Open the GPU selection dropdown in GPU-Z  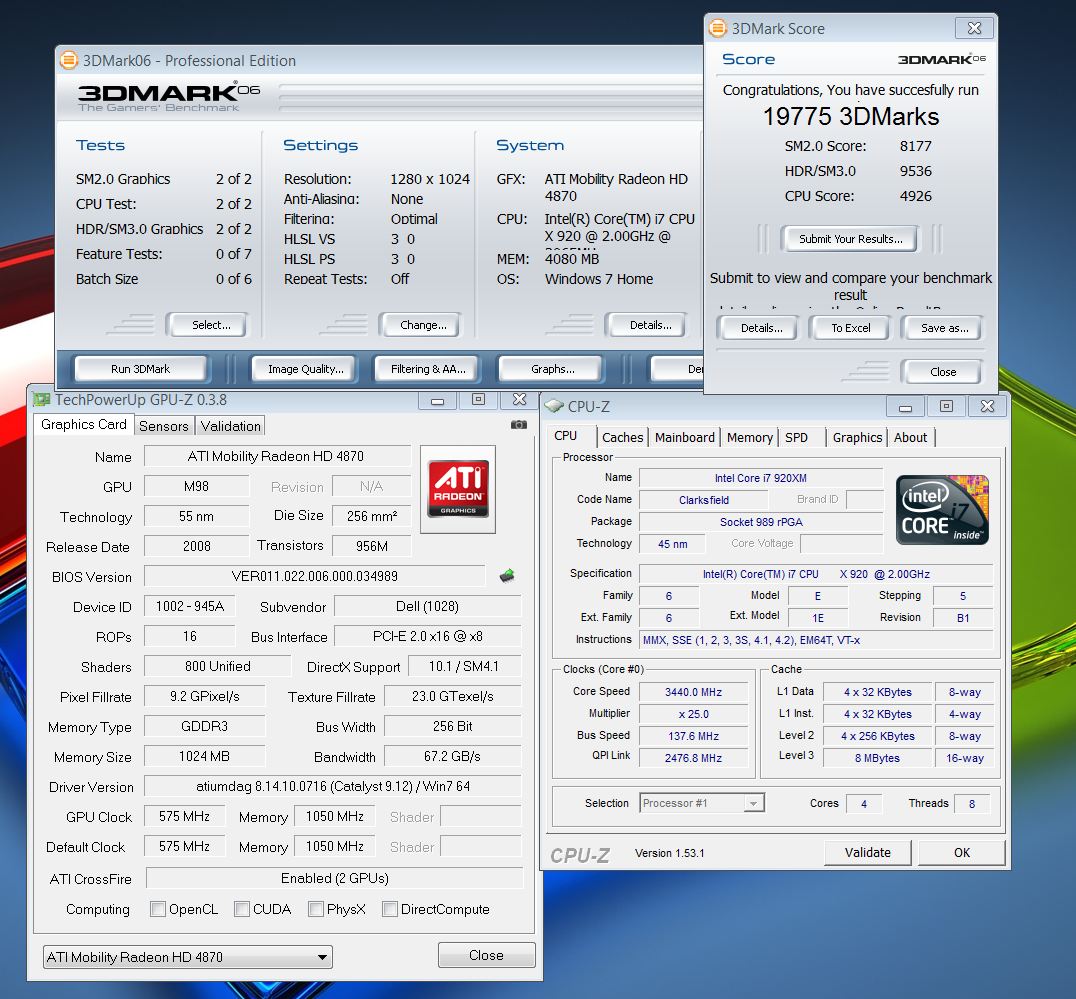click(x=187, y=957)
